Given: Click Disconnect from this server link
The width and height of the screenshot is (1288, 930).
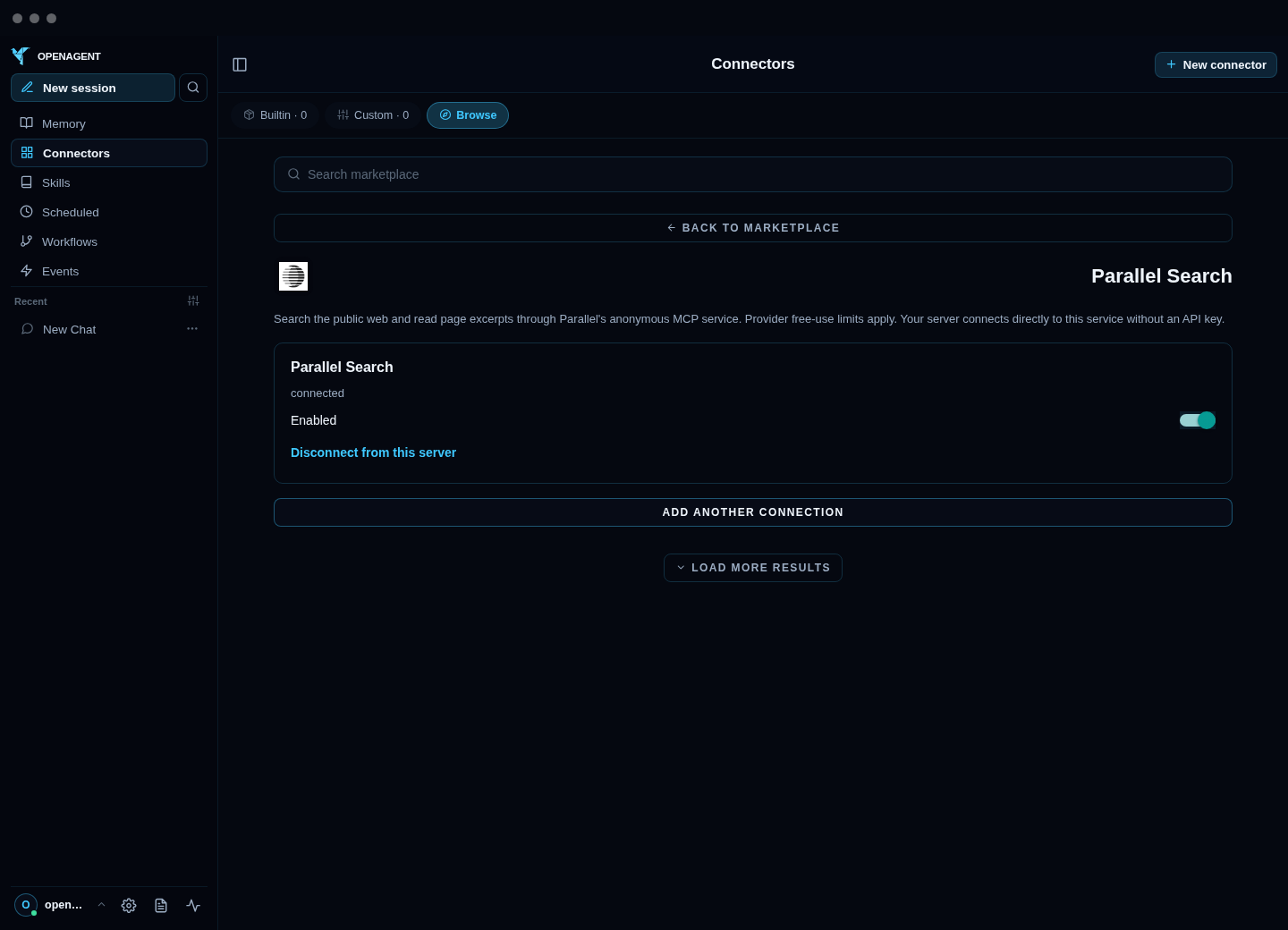Looking at the screenshot, I should 373,452.
